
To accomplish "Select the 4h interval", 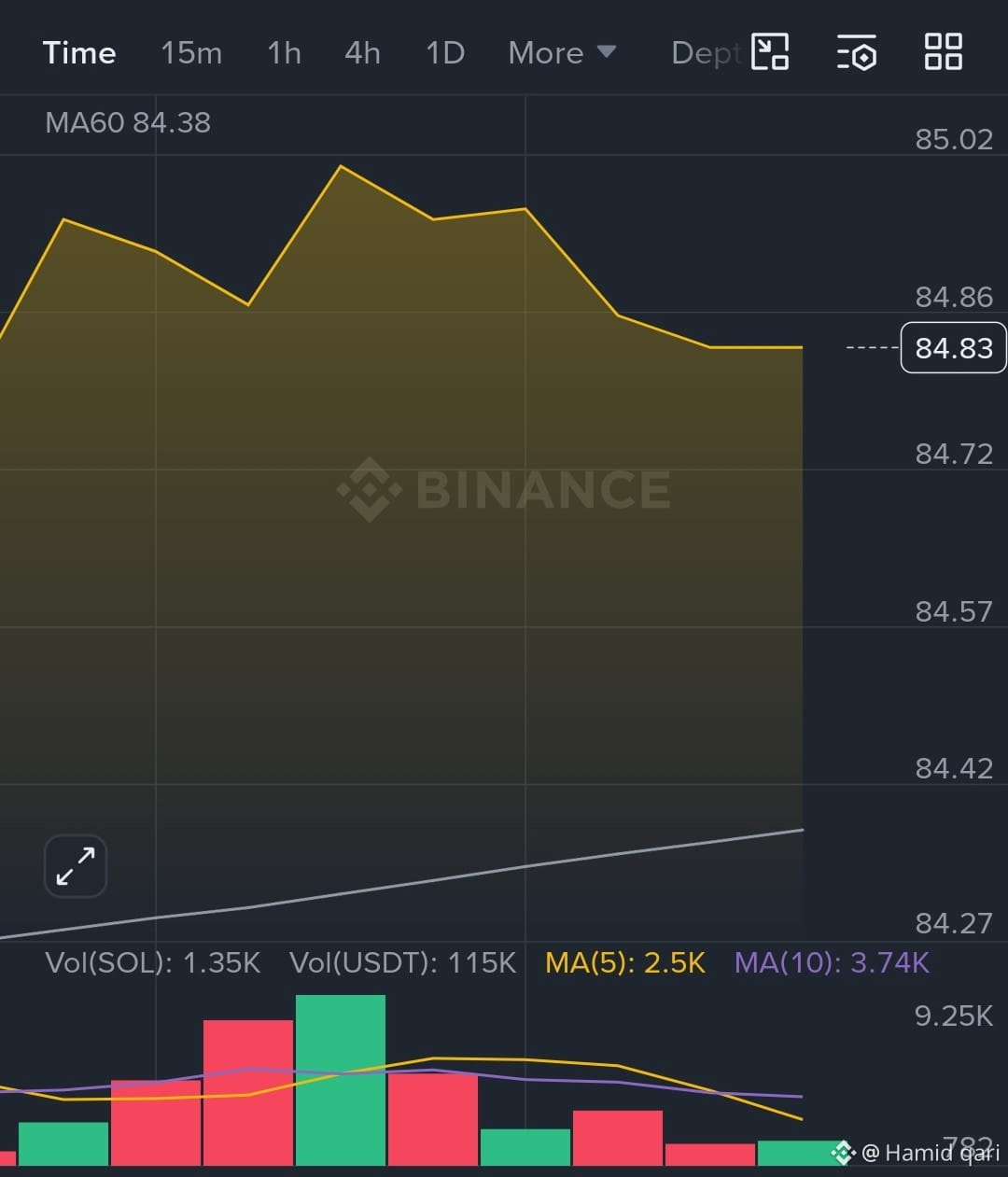I will coord(362,53).
